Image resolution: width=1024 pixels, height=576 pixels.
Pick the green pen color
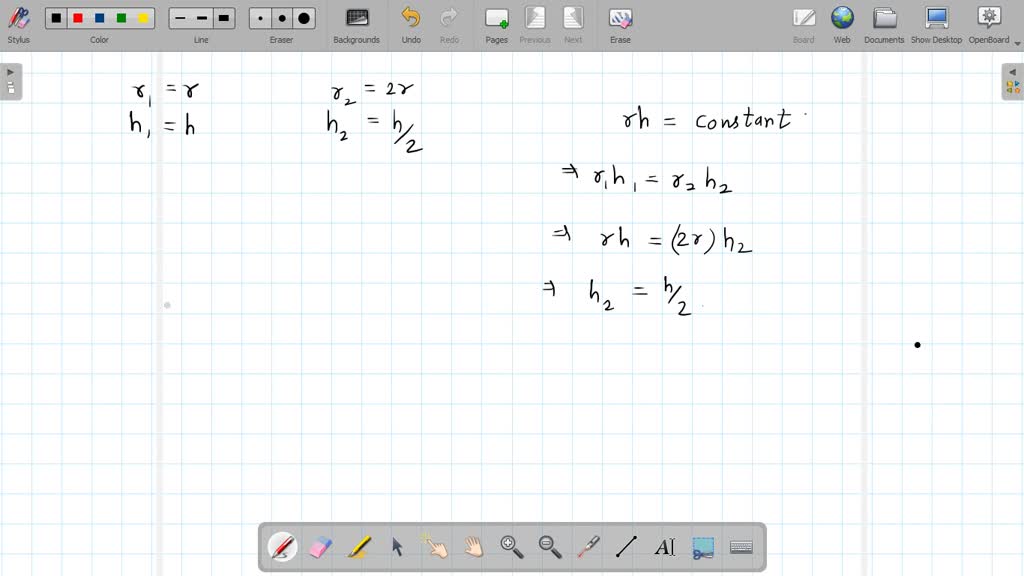pyautogui.click(x=121, y=18)
